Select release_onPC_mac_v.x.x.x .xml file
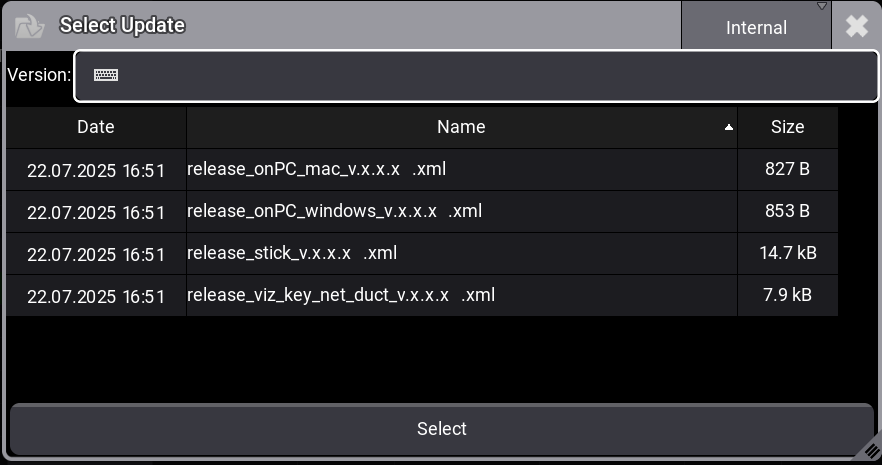The width and height of the screenshot is (882, 465). 316,169
